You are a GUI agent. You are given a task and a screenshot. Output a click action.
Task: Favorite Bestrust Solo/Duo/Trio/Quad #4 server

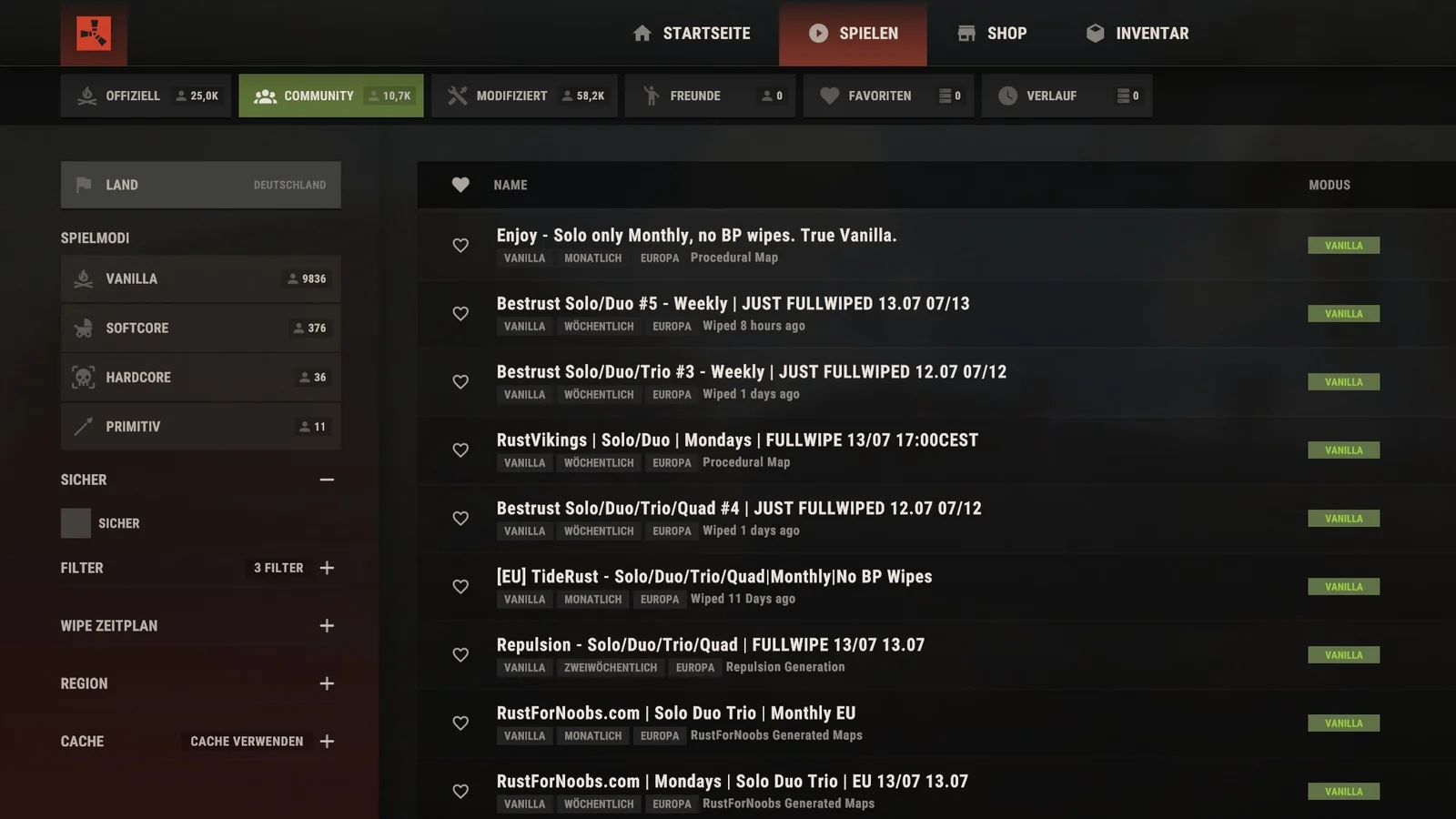460,519
